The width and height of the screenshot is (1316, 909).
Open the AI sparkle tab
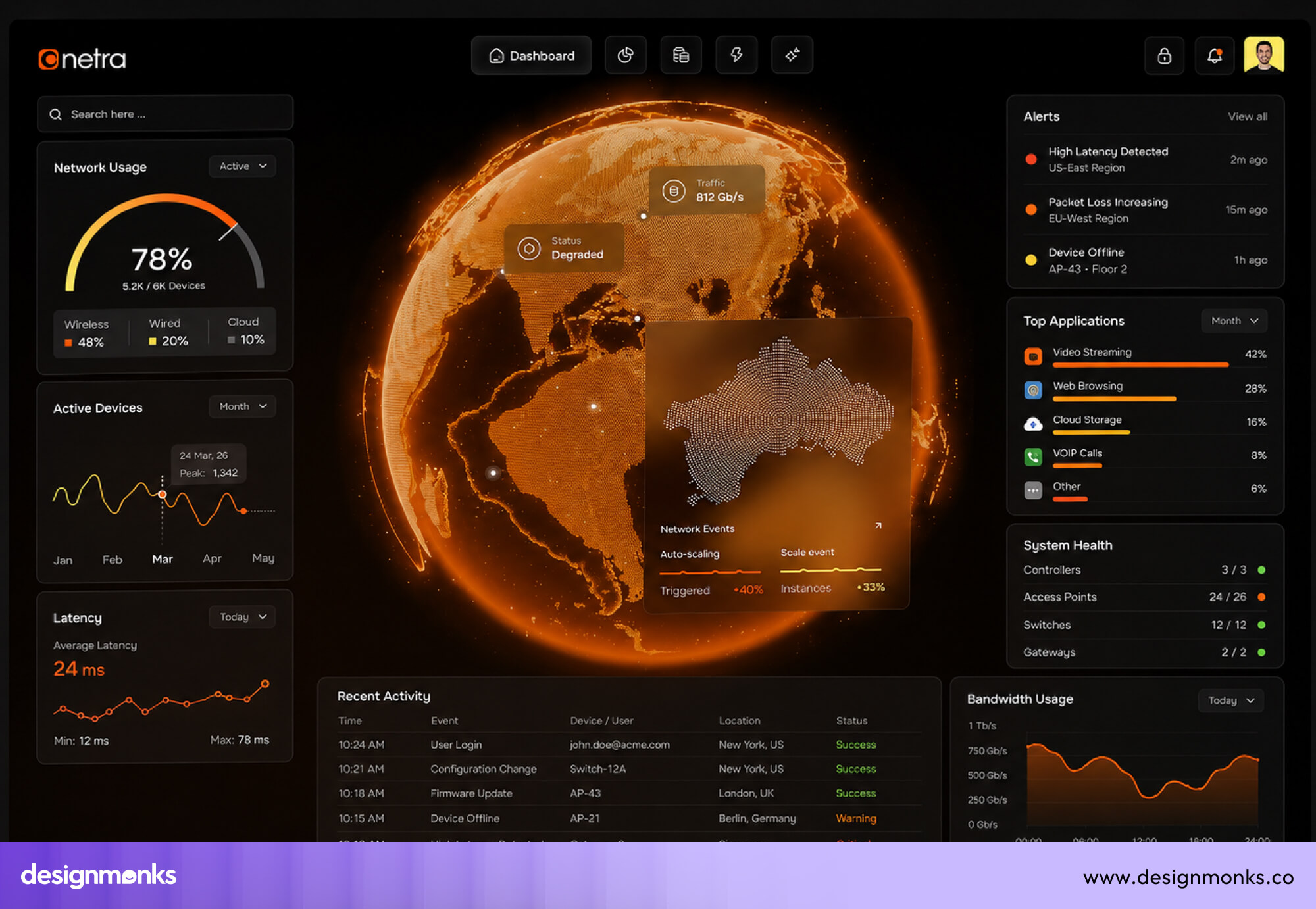792,55
